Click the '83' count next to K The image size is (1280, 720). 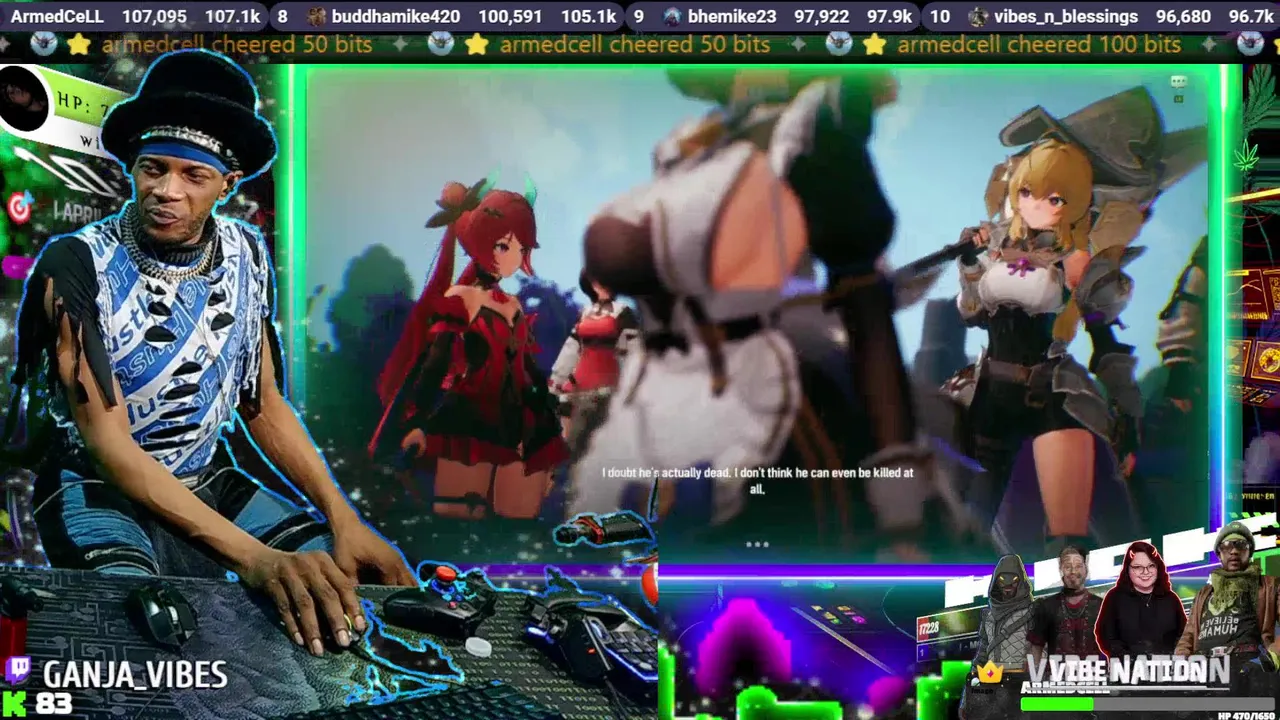tap(54, 703)
